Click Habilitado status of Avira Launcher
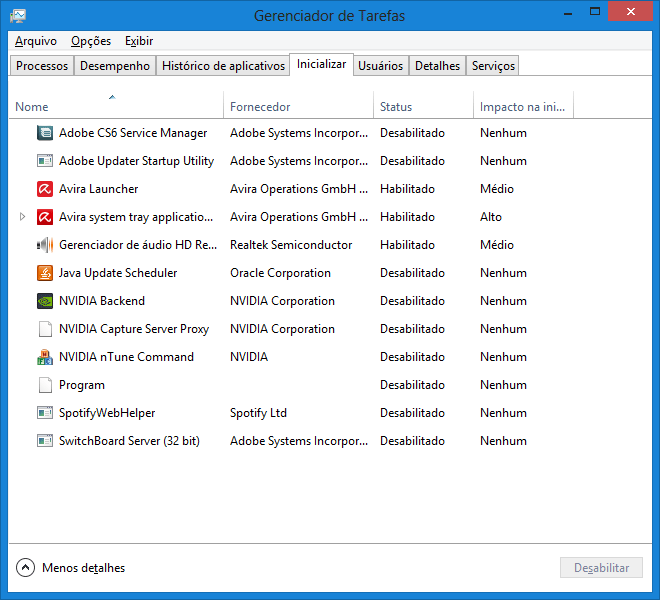 click(407, 189)
